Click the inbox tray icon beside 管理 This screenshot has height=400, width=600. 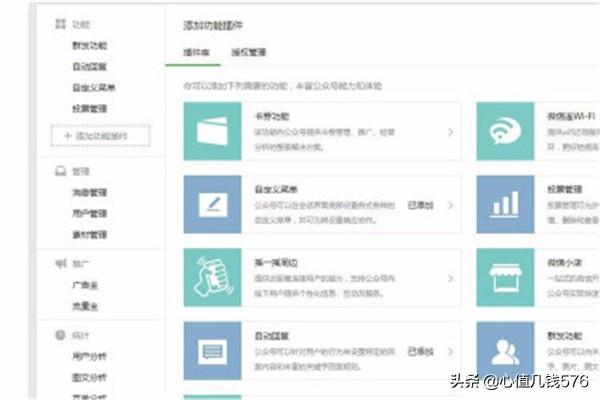pyautogui.click(x=60, y=171)
